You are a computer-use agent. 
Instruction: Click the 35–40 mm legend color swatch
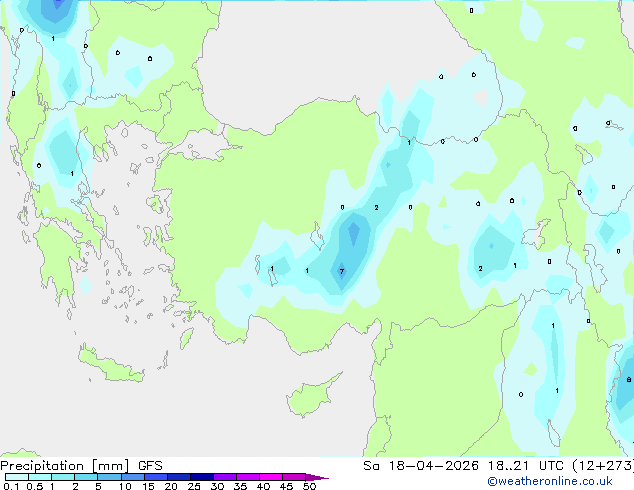pyautogui.click(x=247, y=477)
